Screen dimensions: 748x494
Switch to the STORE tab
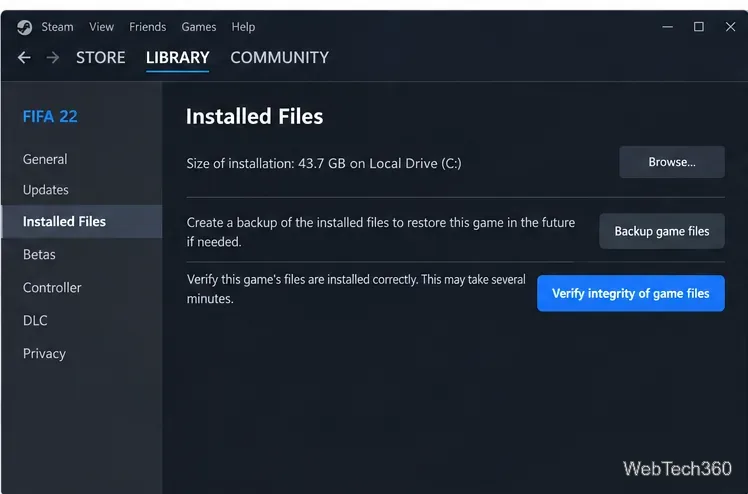pyautogui.click(x=101, y=58)
